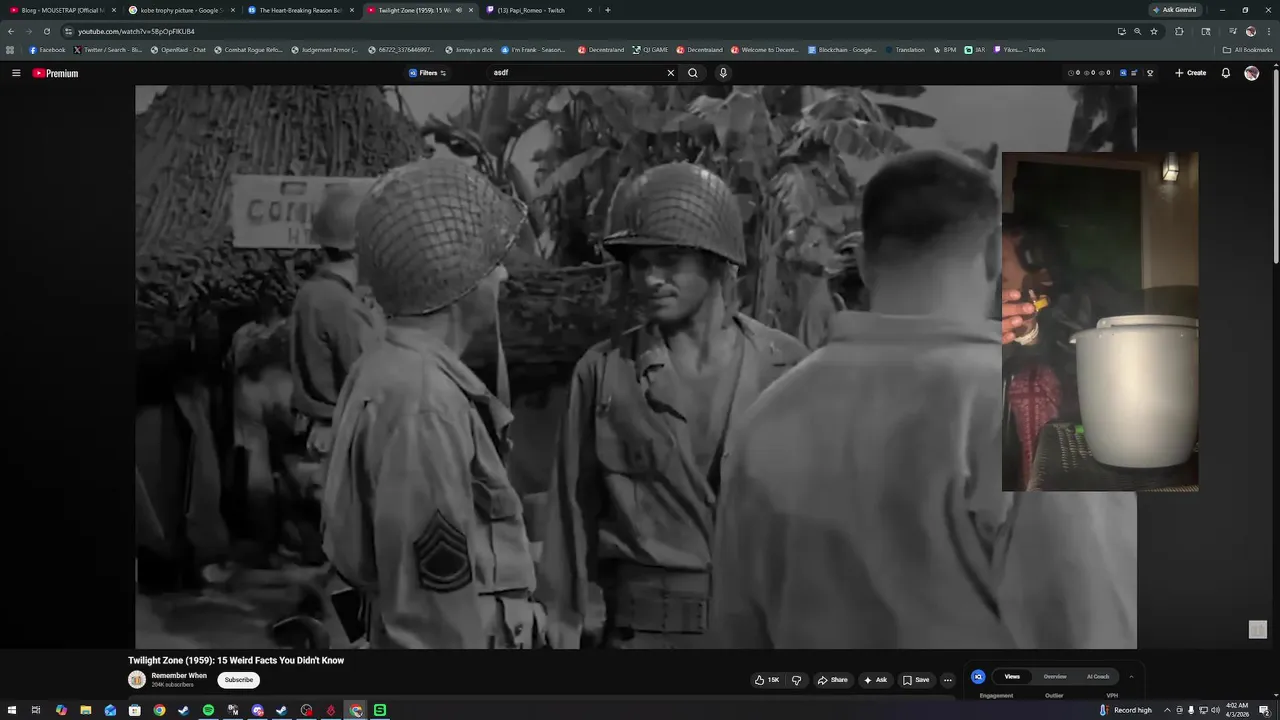The height and width of the screenshot is (720, 1280).
Task: Switch to The Heart-Breaking Reason tab
Action: [x=300, y=10]
